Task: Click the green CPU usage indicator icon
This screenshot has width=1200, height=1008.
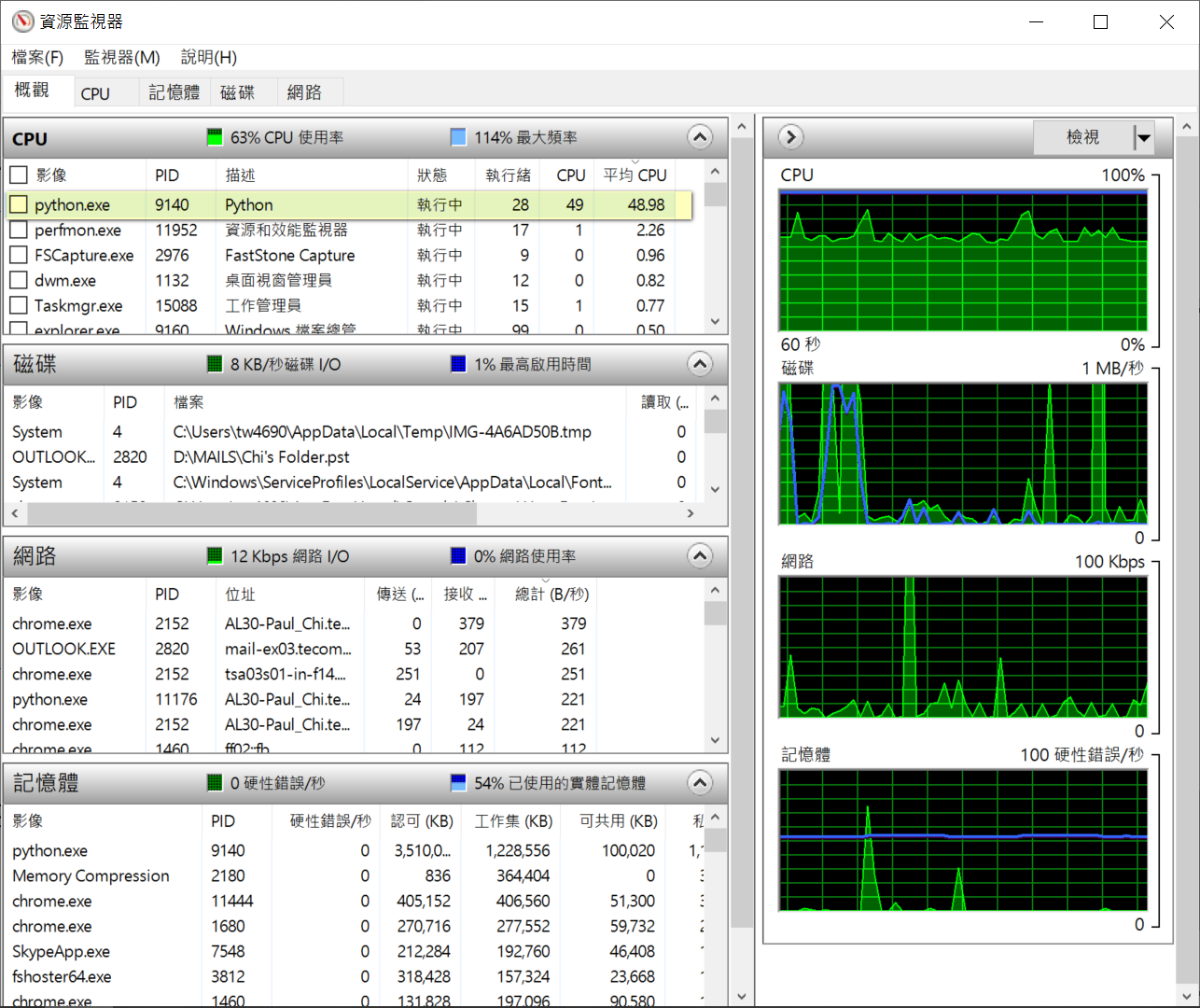Action: pos(215,137)
